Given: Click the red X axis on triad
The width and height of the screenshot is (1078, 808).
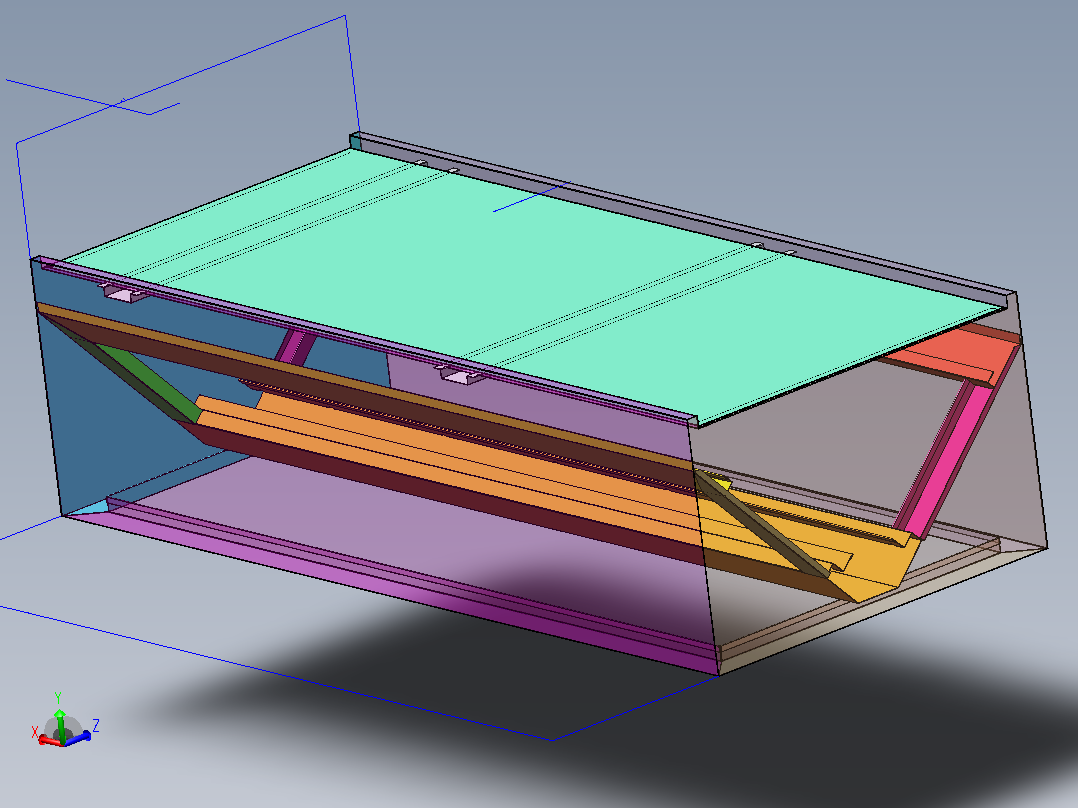Looking at the screenshot, I should coord(48,740).
